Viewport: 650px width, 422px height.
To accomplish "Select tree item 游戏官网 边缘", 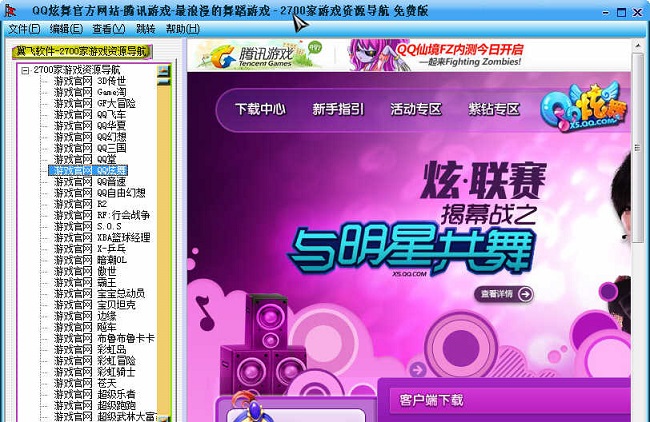I will tap(85, 316).
